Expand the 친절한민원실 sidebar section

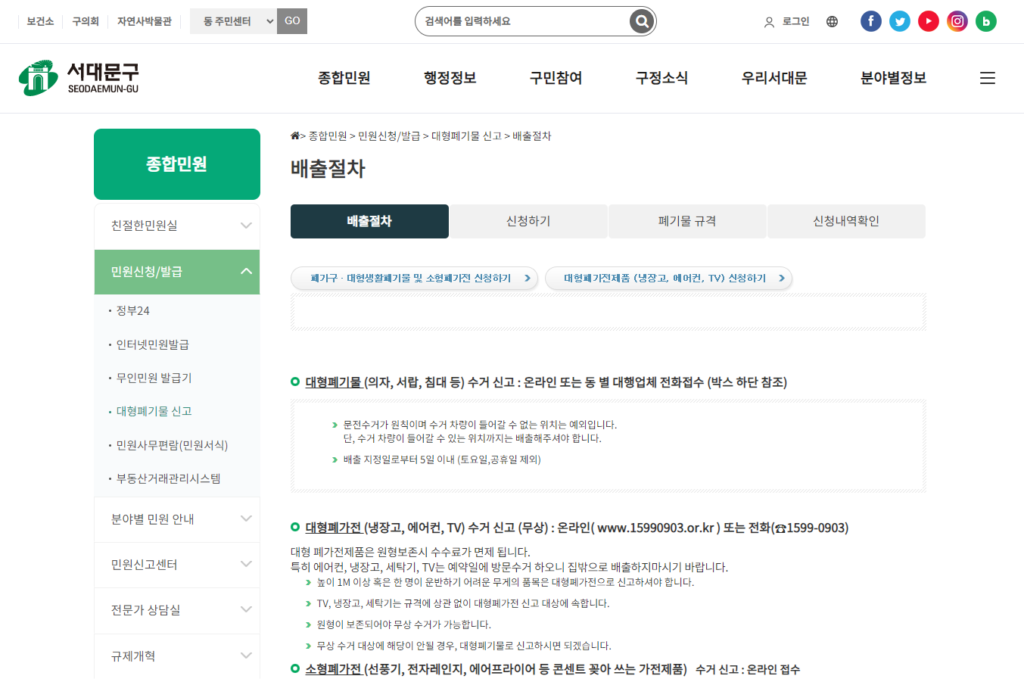177,226
